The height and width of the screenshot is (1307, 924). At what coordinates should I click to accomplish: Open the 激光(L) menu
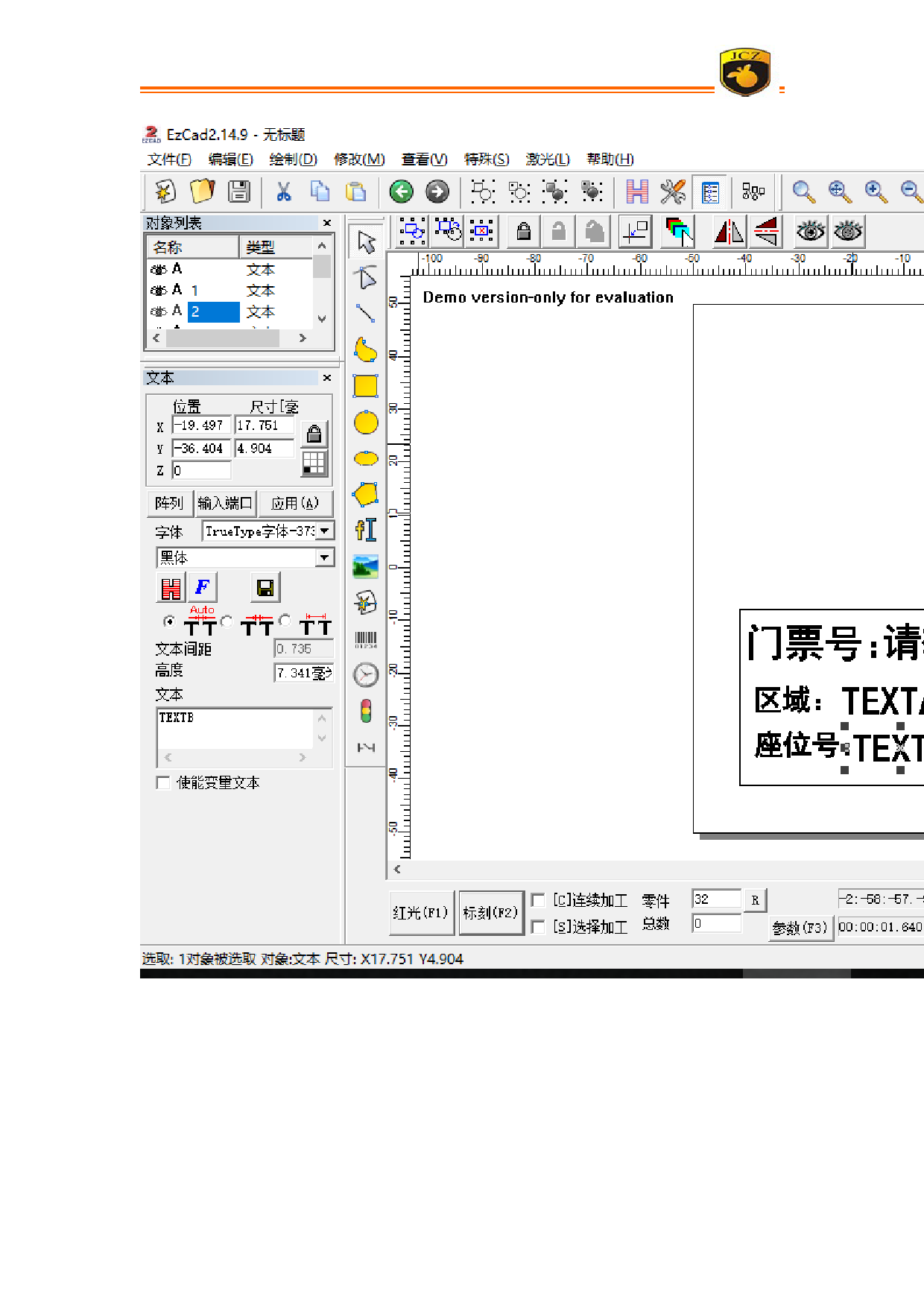pyautogui.click(x=547, y=159)
